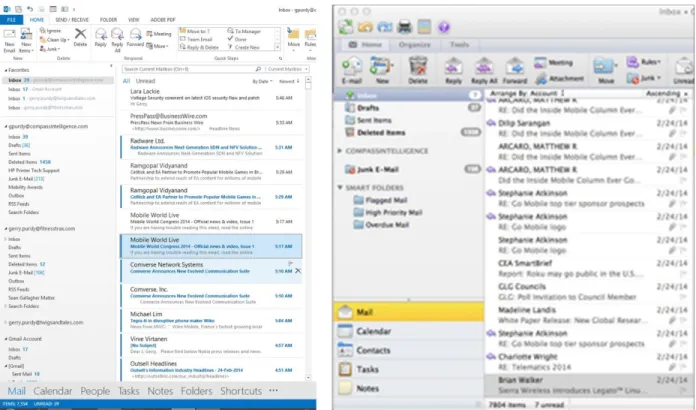This screenshot has height=410, width=696.
Task: Switch to Calendar in the Windows navigation bar
Action: tap(52, 391)
